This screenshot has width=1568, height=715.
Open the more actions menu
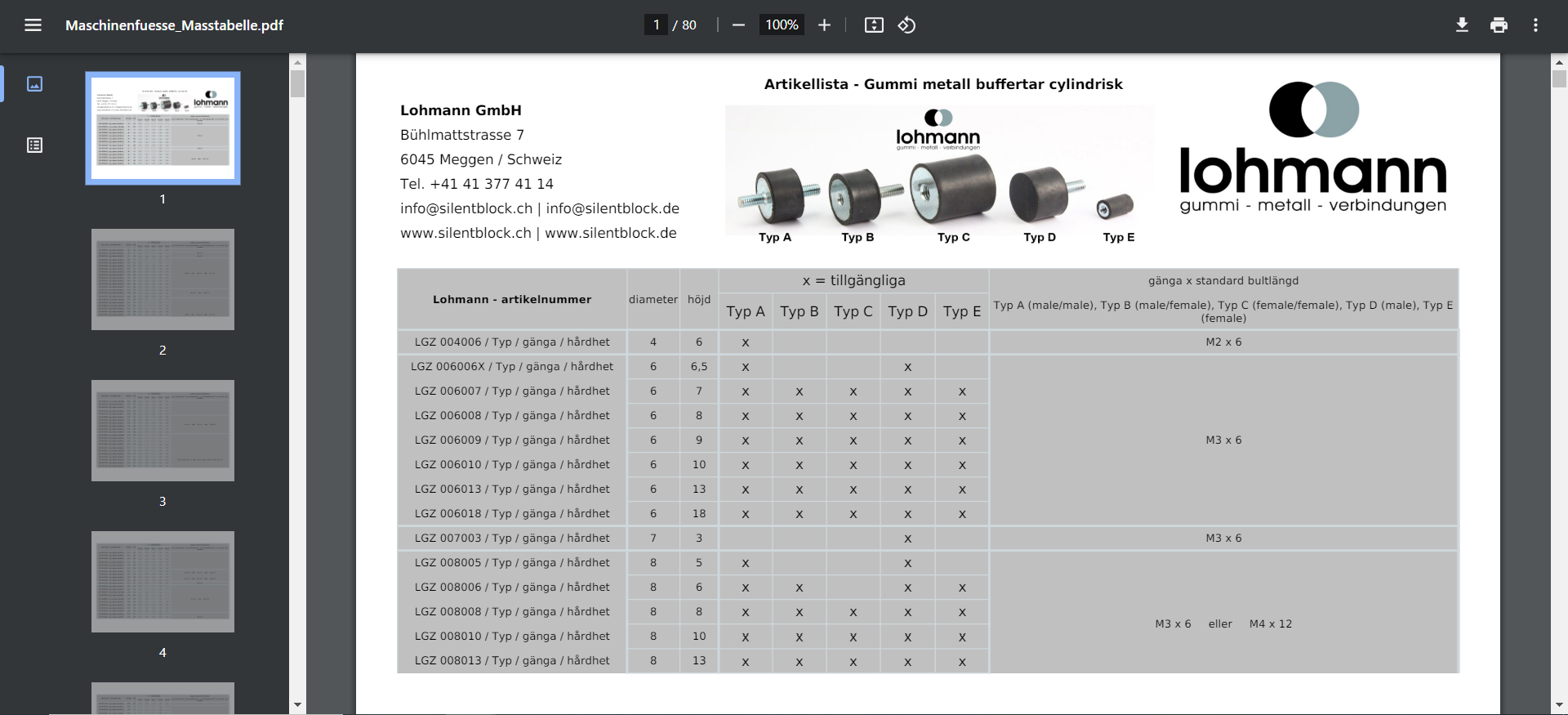(x=1535, y=25)
